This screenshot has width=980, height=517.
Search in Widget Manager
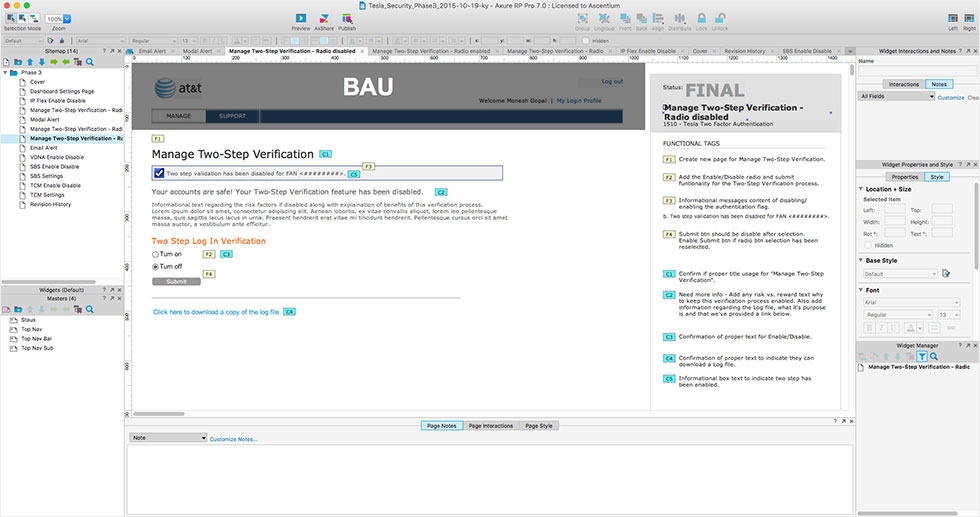934,356
